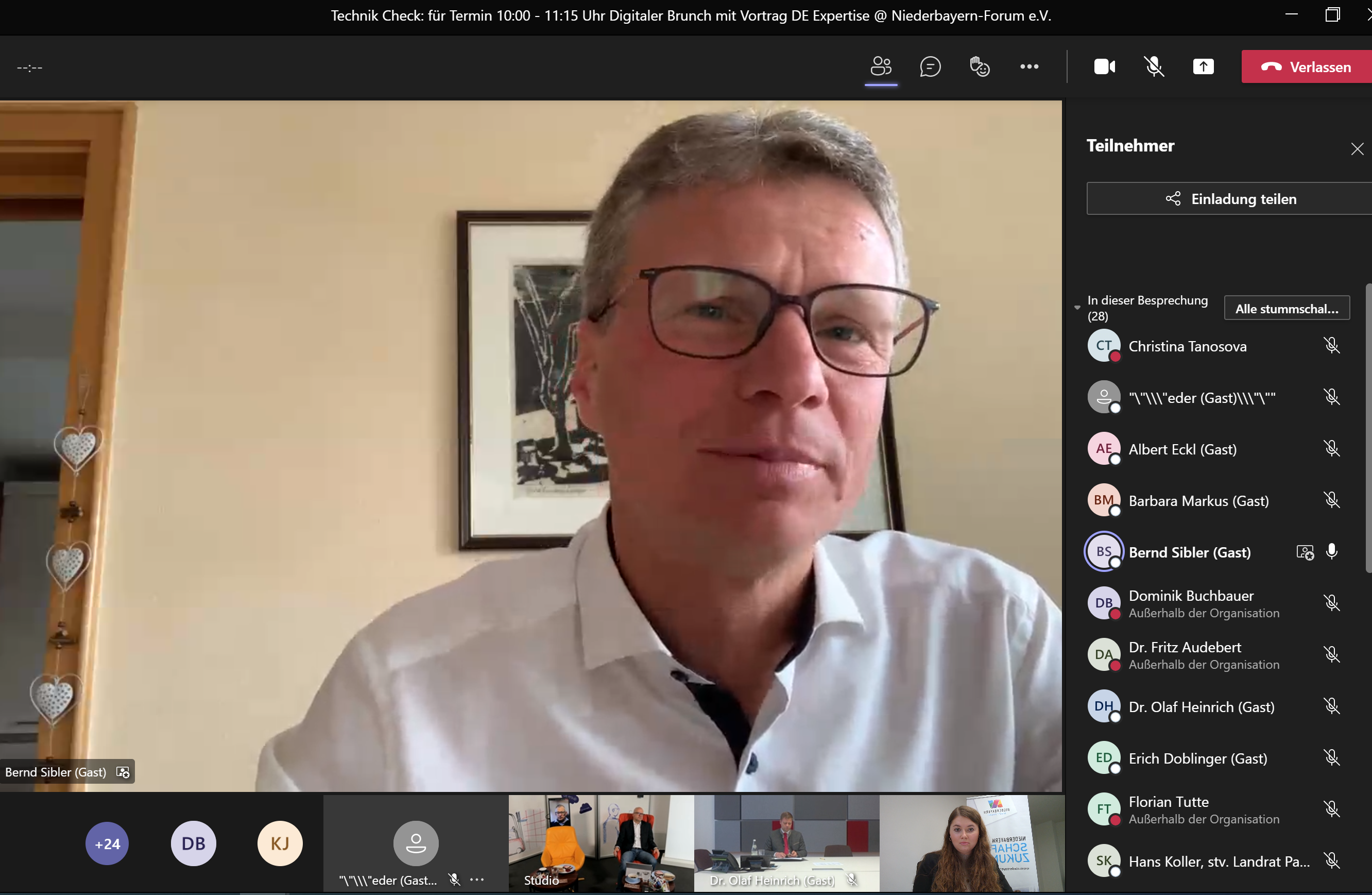Click the Verlassen button

point(1306,67)
